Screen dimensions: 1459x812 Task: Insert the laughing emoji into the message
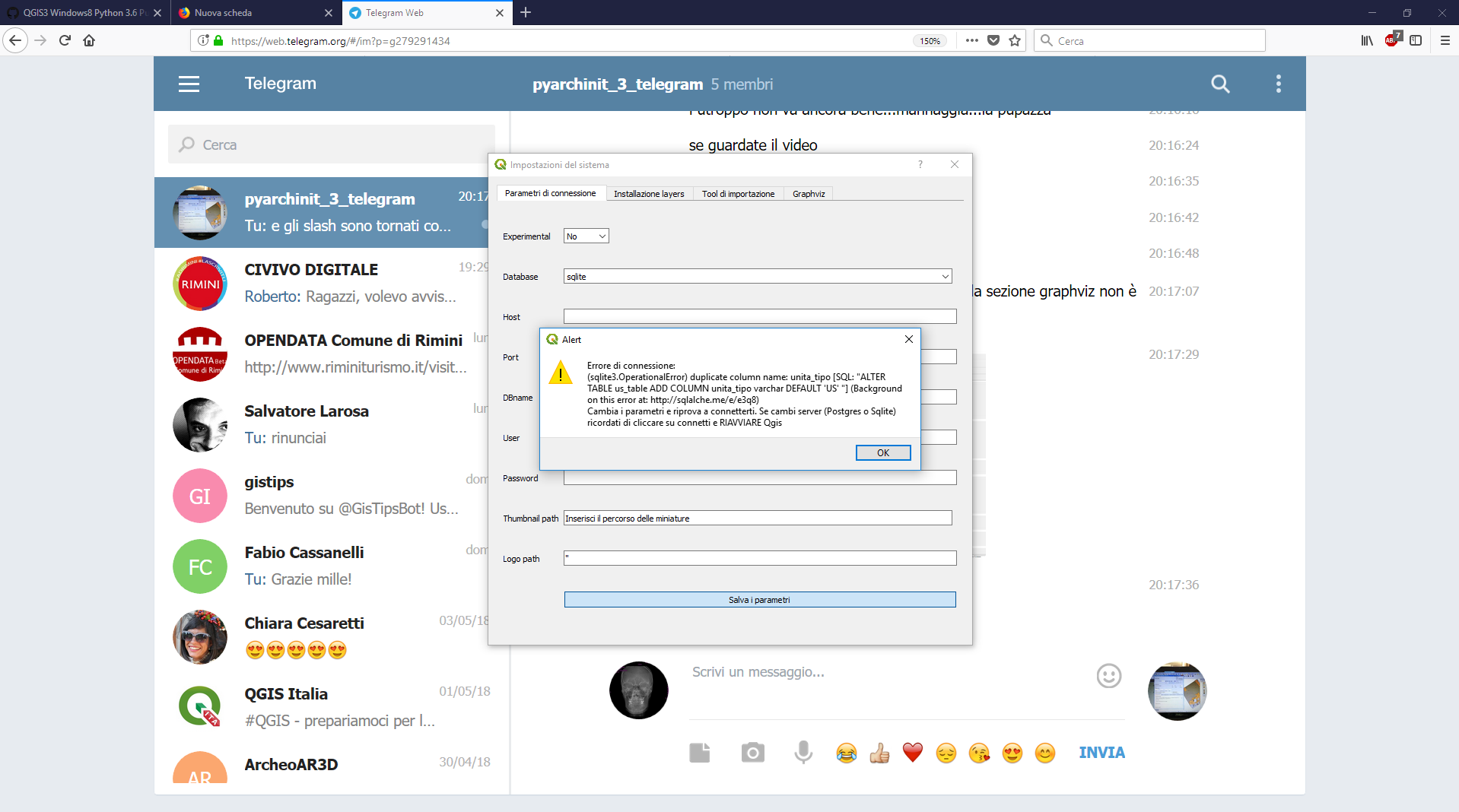coord(846,752)
